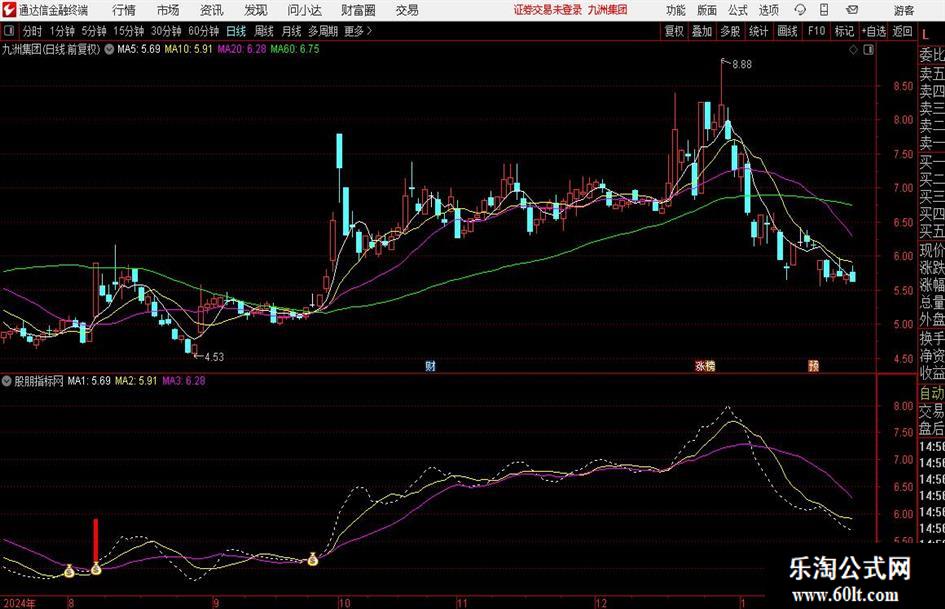The width and height of the screenshot is (945, 609).
Task: Click the money bag signal near September end
Action: (x=313, y=559)
